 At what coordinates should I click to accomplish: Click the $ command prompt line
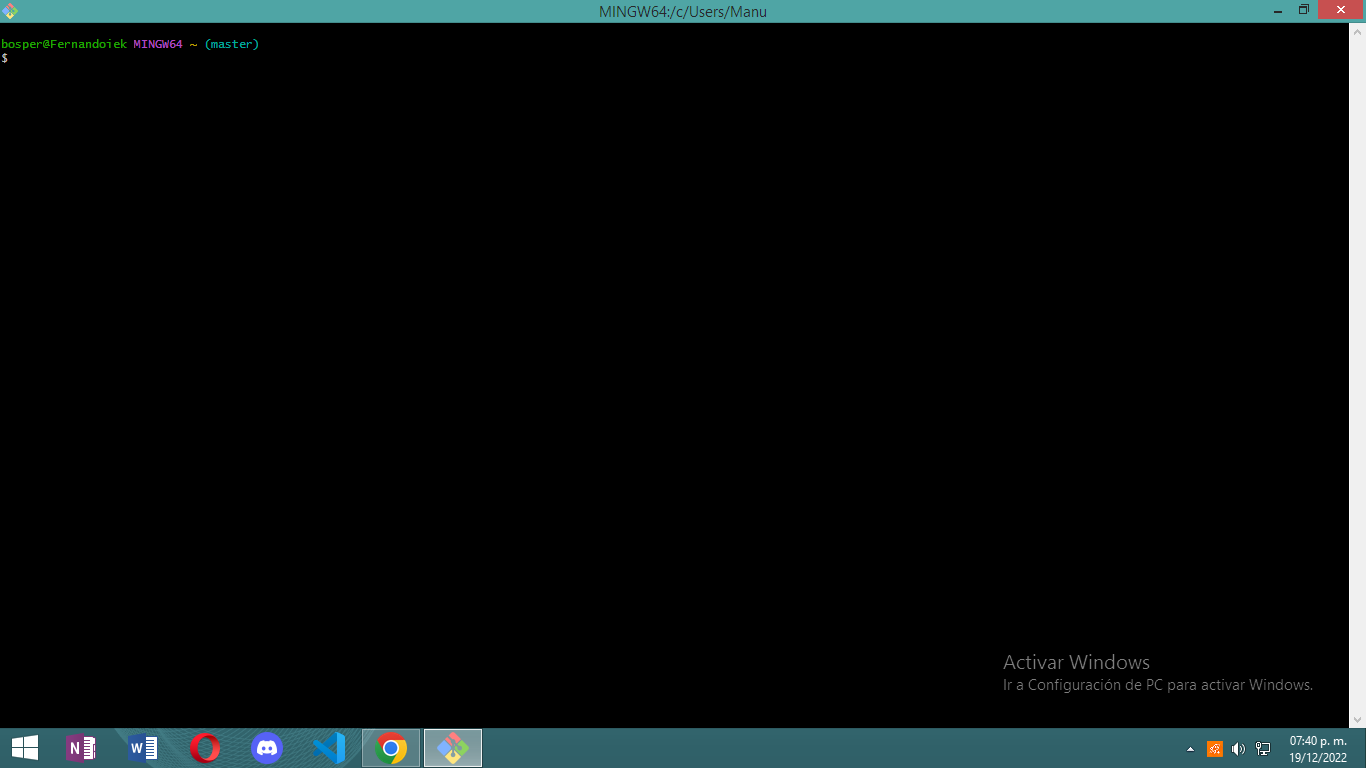(x=5, y=58)
